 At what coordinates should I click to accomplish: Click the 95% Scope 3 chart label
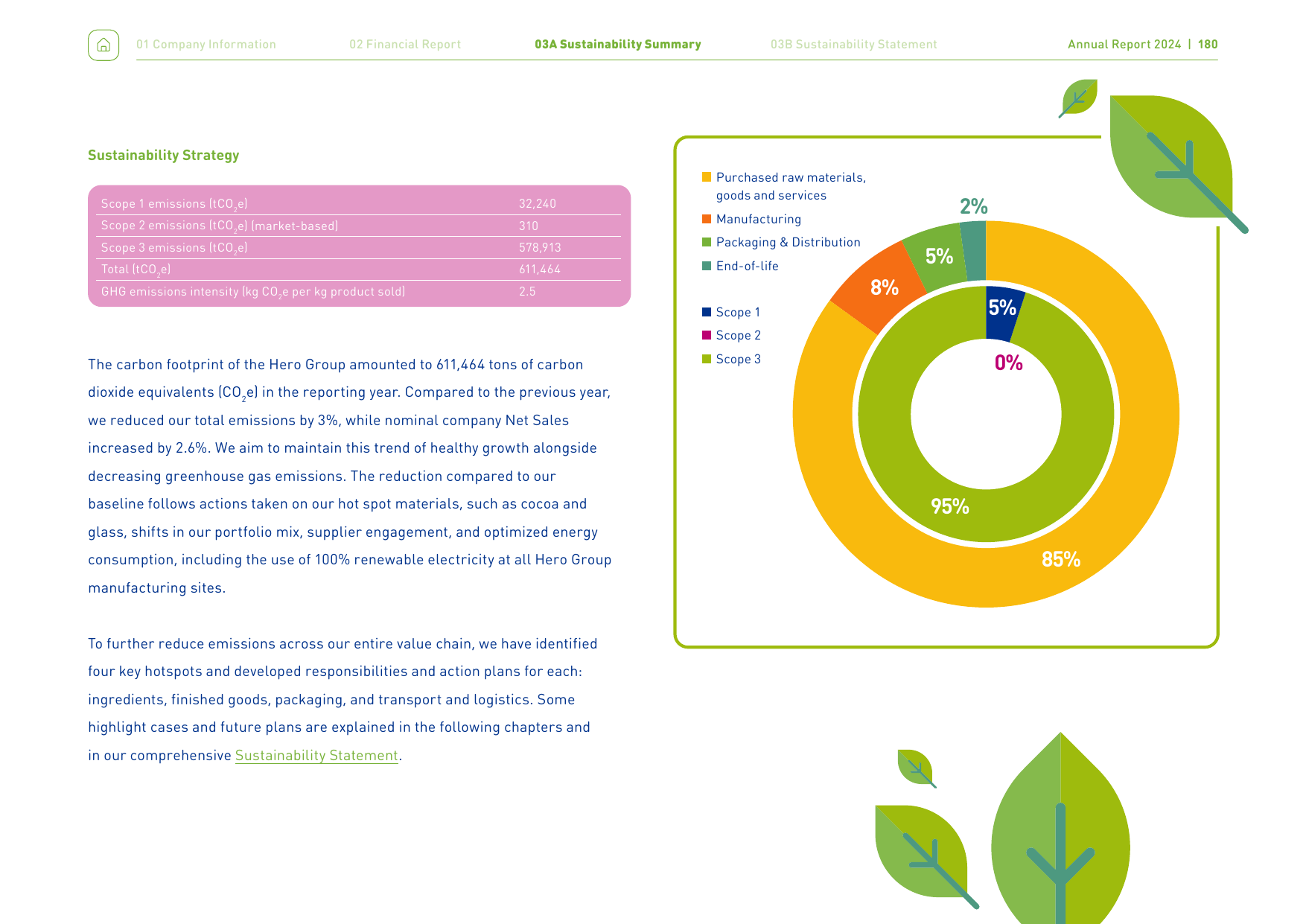tap(950, 506)
